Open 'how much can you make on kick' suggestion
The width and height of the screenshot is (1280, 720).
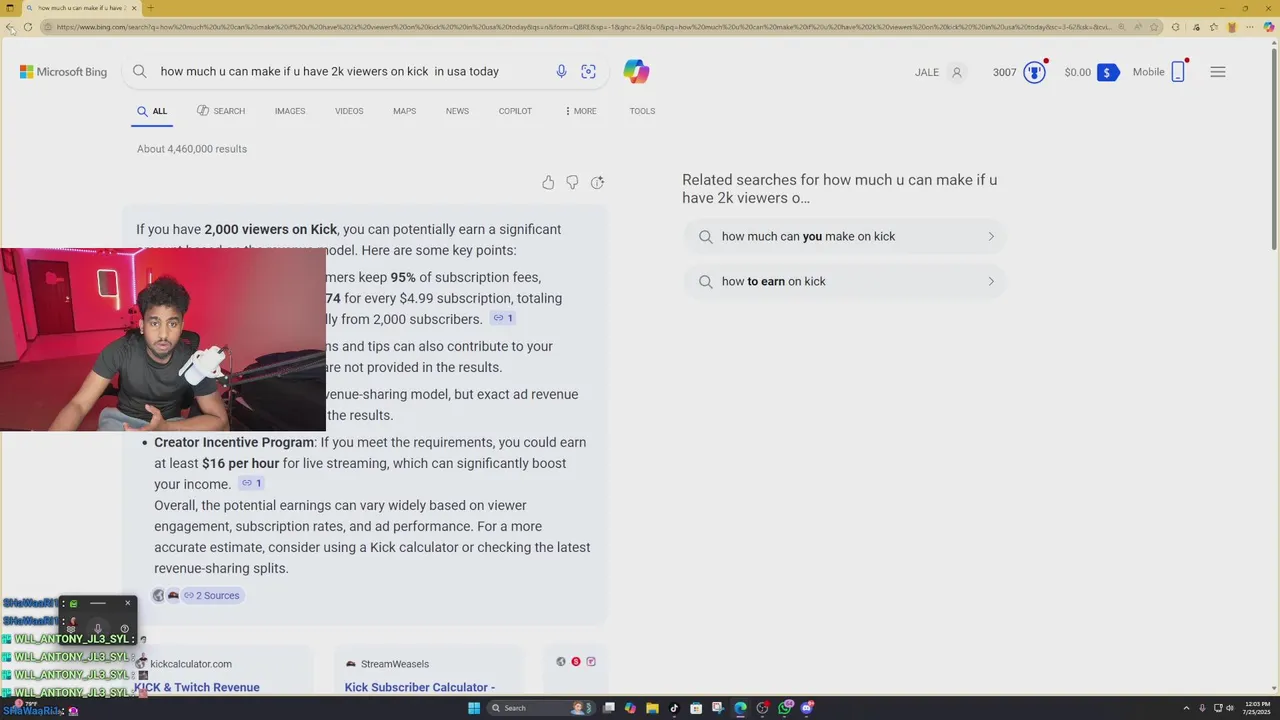click(844, 236)
